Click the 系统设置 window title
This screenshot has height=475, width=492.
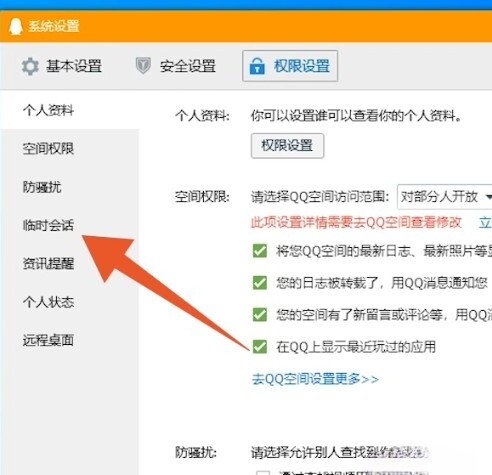pos(54,26)
